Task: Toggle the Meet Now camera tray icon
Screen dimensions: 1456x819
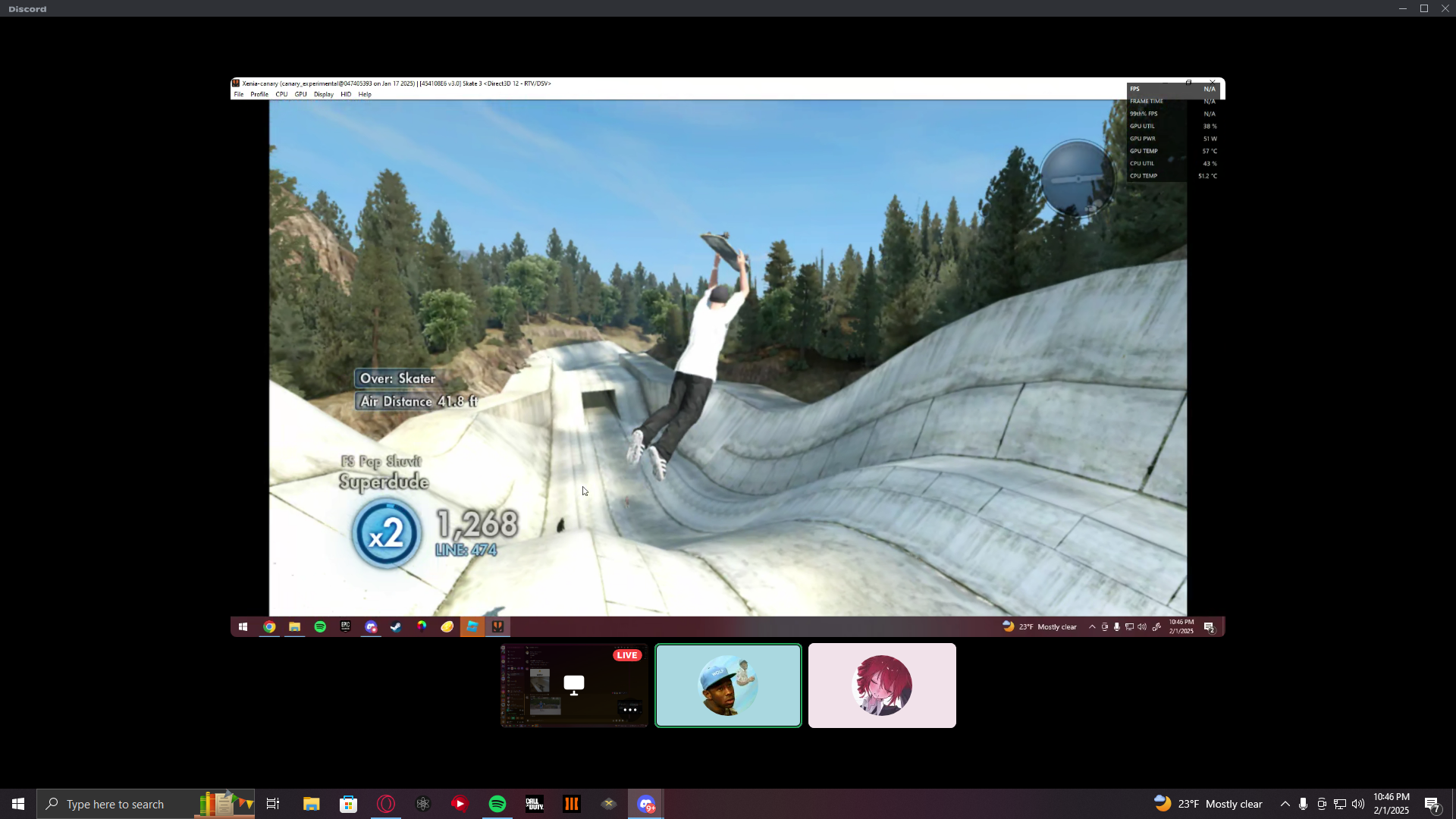Action: tap(1322, 804)
